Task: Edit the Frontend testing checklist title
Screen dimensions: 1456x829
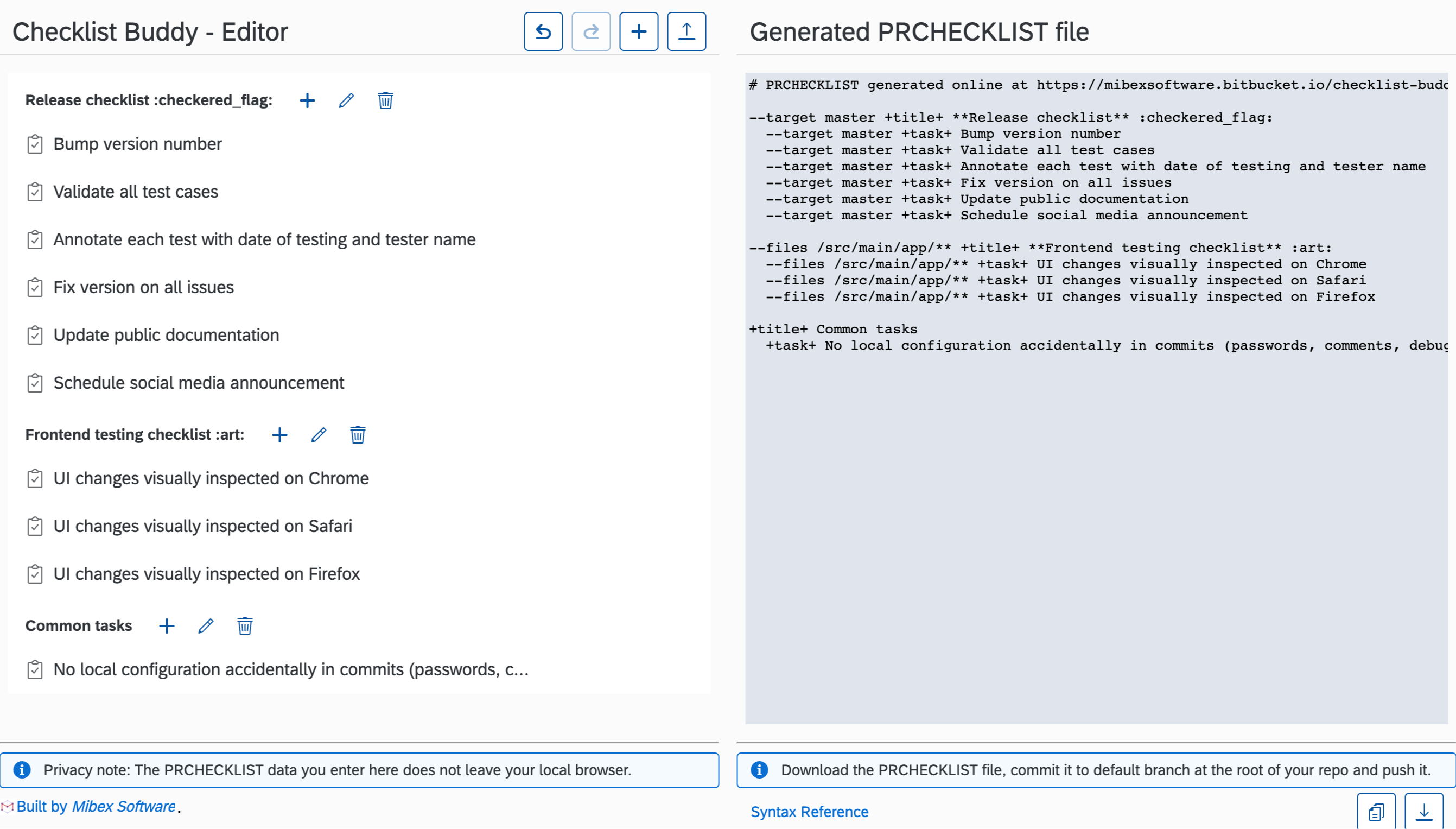Action: pos(319,435)
